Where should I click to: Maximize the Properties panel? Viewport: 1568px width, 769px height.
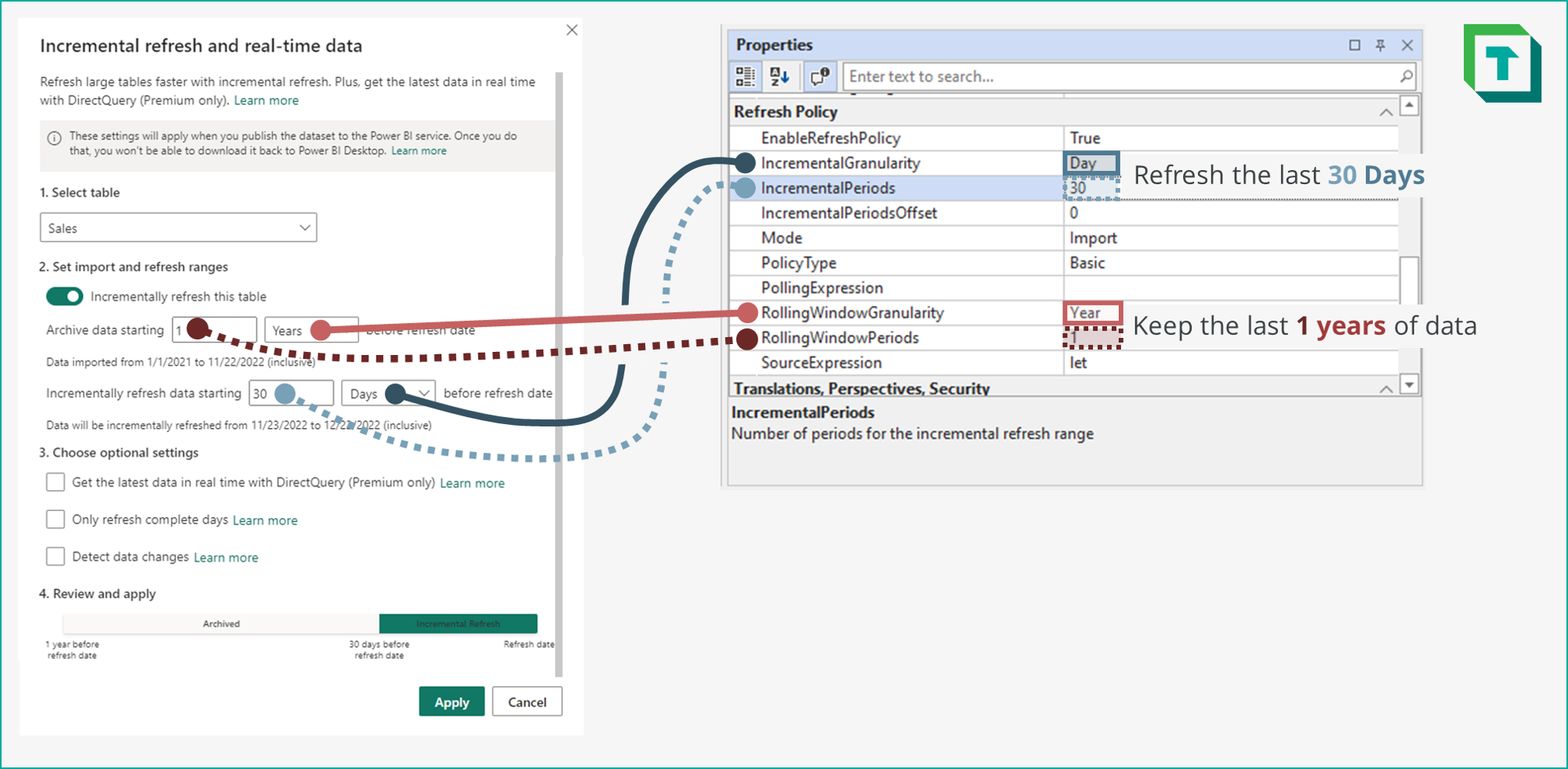1355,45
